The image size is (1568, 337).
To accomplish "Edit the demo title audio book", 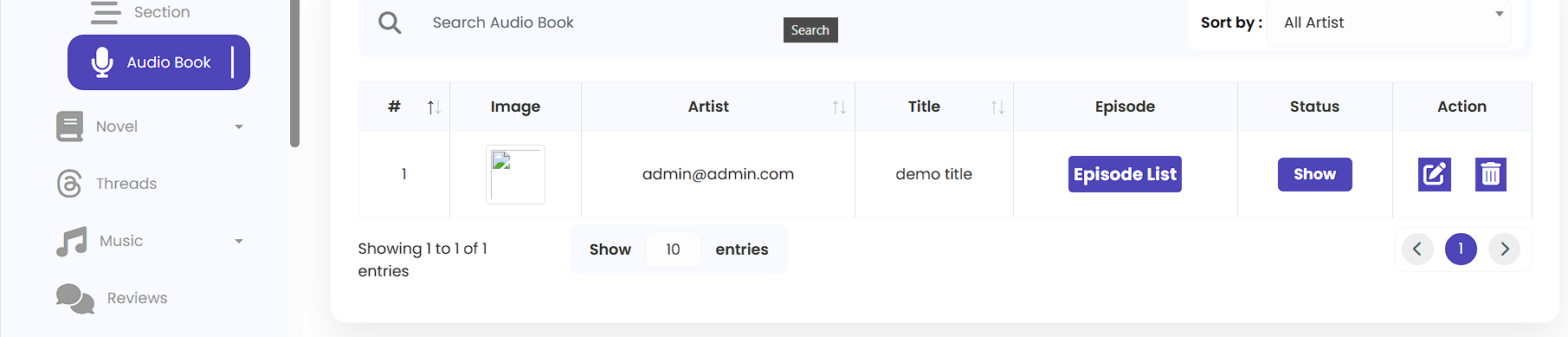I will (x=1435, y=174).
